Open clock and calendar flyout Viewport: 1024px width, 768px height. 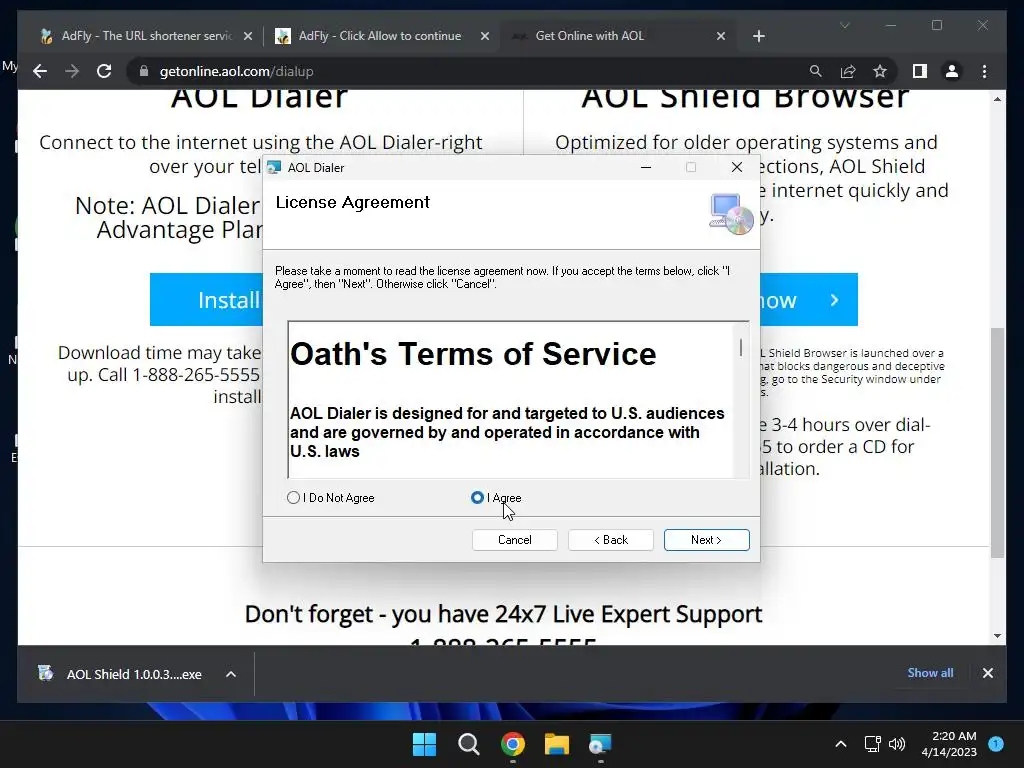pyautogui.click(x=949, y=744)
